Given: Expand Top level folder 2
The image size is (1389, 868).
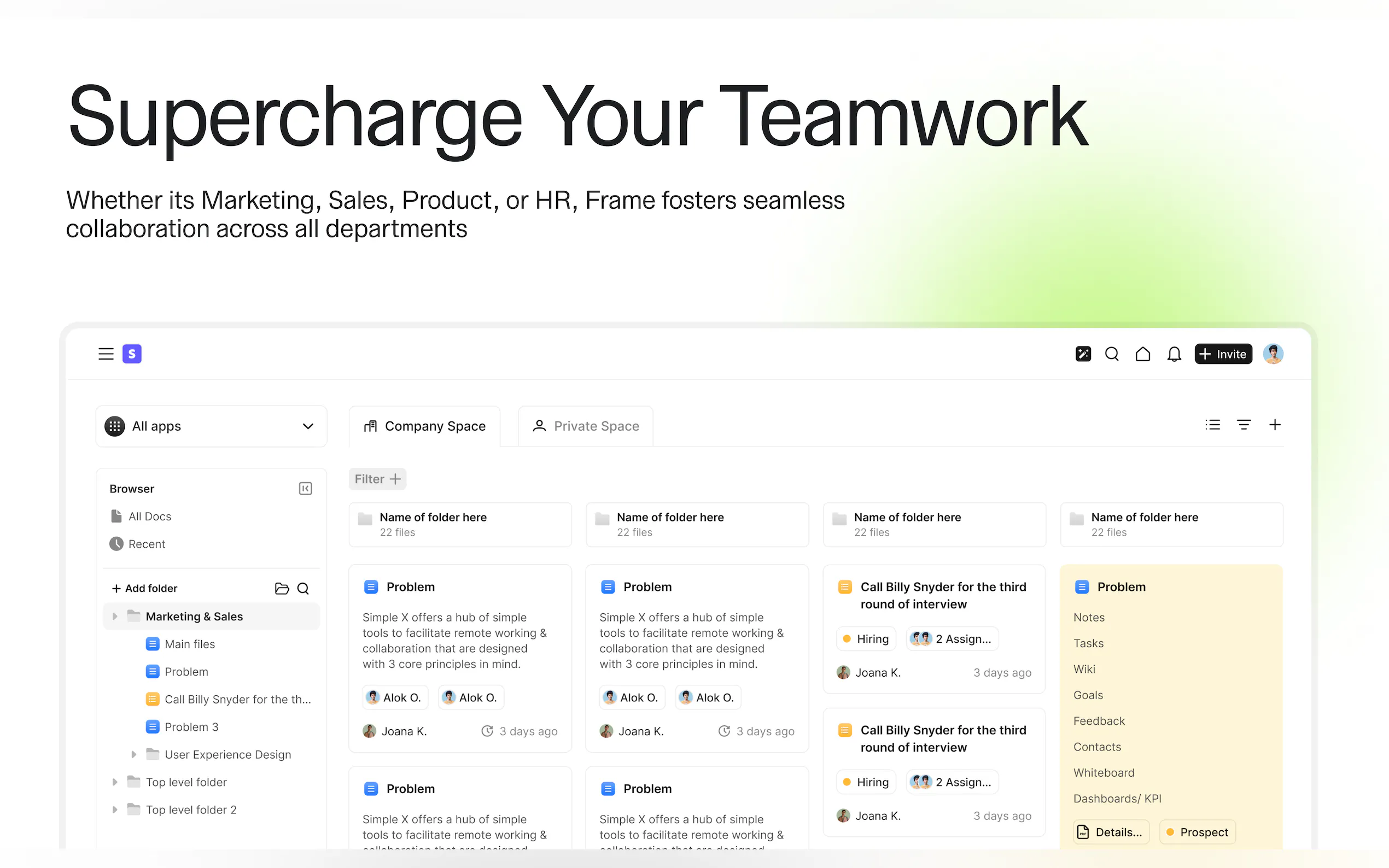Looking at the screenshot, I should 115,810.
